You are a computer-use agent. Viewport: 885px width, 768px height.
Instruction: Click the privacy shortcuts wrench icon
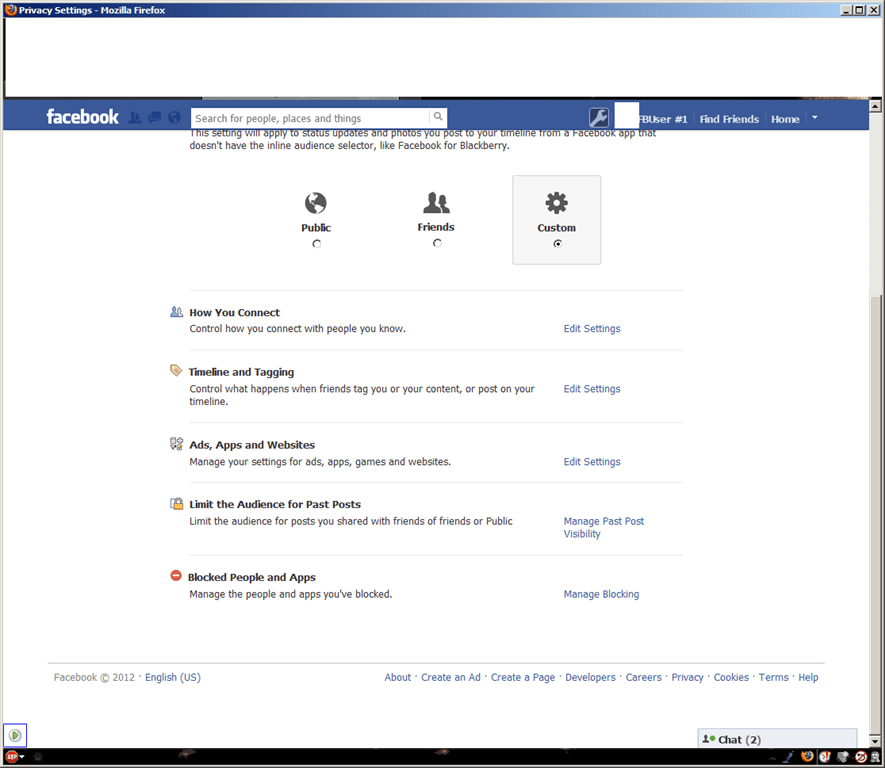point(599,117)
